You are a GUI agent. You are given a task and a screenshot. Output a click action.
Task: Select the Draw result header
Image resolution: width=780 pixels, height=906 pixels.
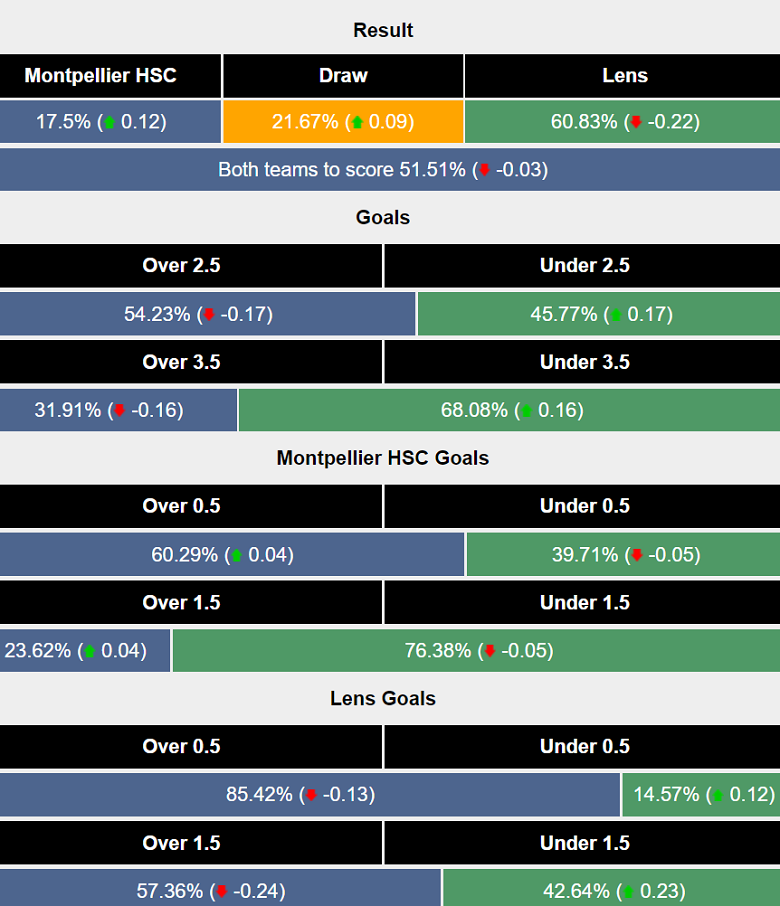[x=343, y=76]
